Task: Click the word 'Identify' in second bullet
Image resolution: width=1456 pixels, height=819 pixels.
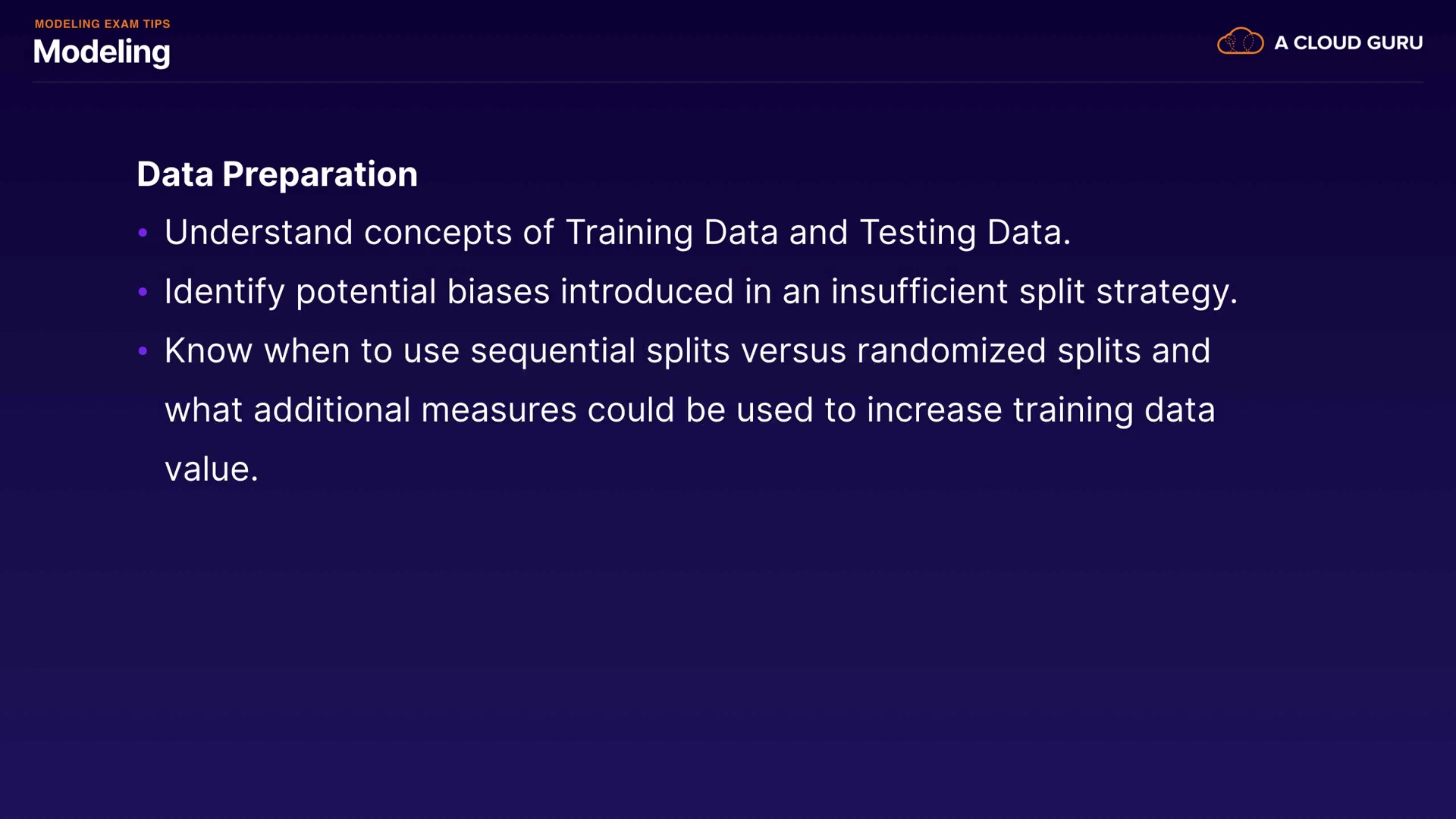Action: click(224, 292)
